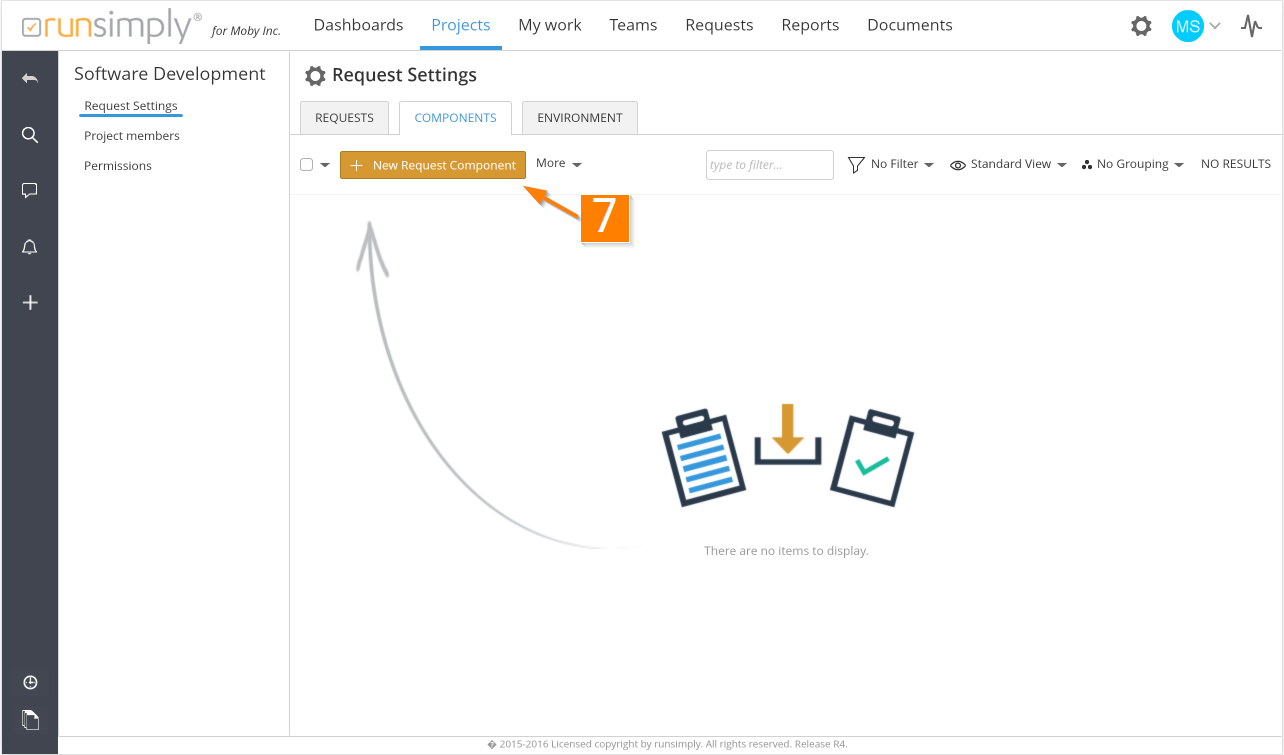This screenshot has width=1284, height=755.
Task: Open recent history clock icon
Action: pos(30,682)
